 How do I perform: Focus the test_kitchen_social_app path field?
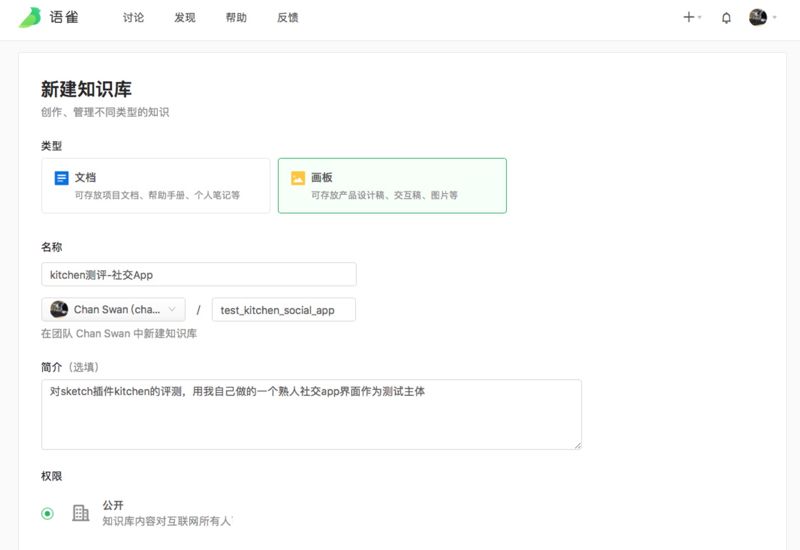click(x=284, y=310)
